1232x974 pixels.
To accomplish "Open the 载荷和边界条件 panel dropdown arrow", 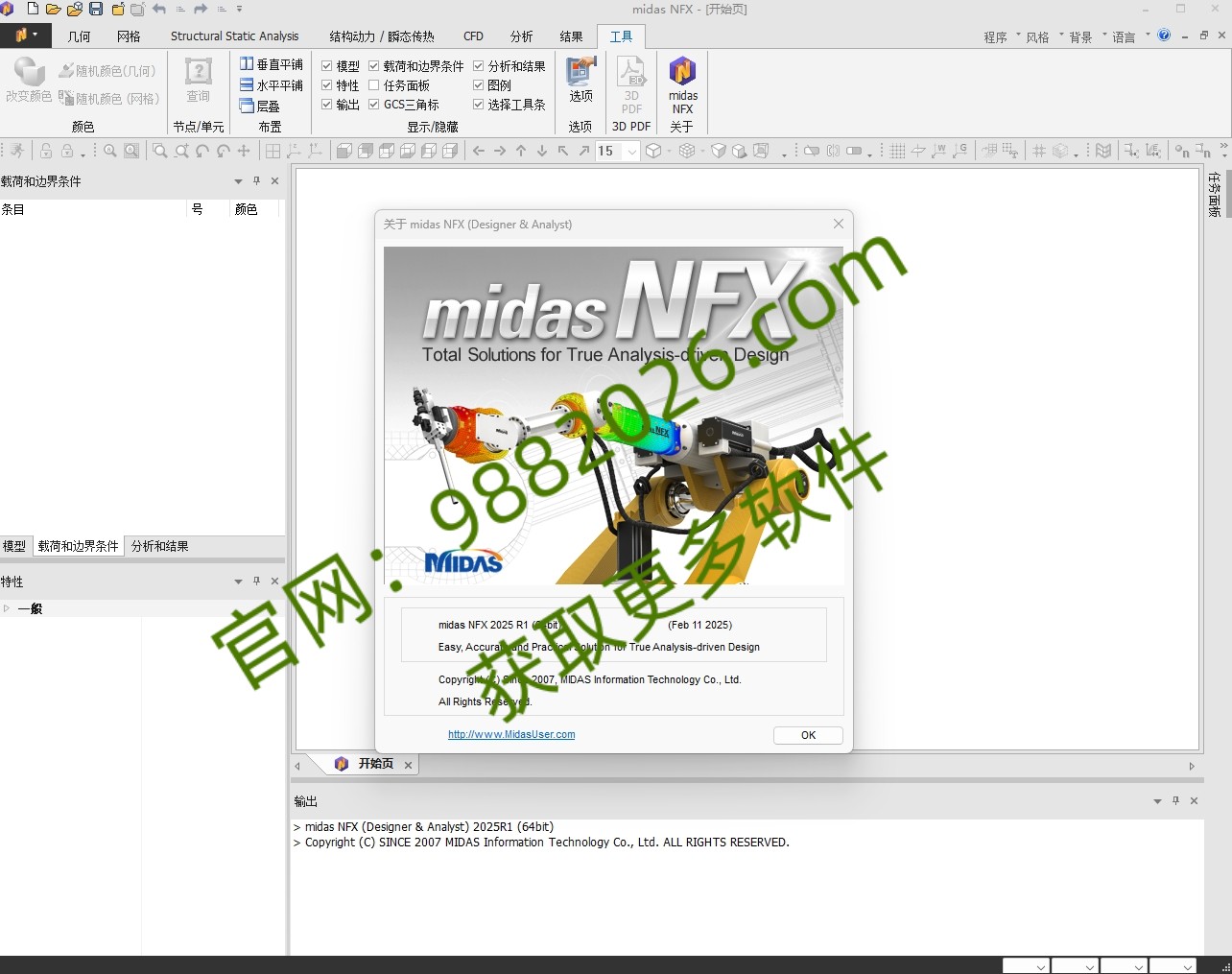I will pos(238,180).
